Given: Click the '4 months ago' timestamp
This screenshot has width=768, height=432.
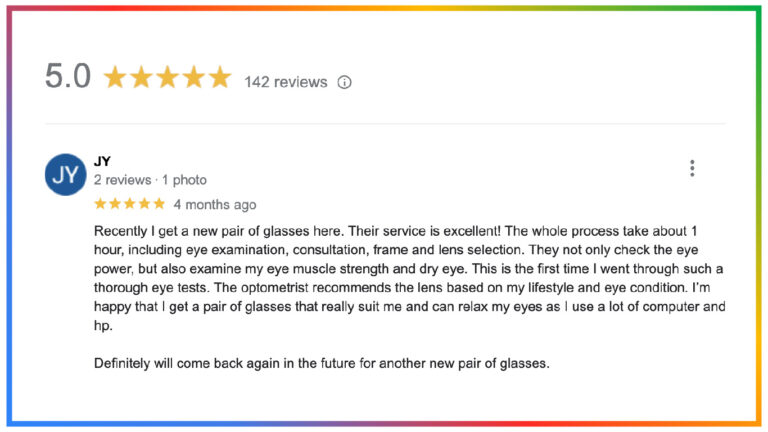Looking at the screenshot, I should [x=215, y=205].
